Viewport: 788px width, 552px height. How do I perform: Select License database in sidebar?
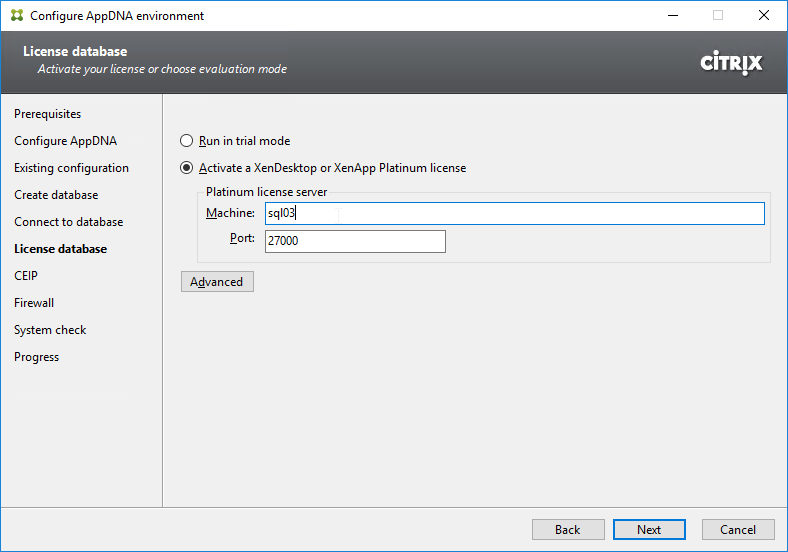(x=60, y=249)
